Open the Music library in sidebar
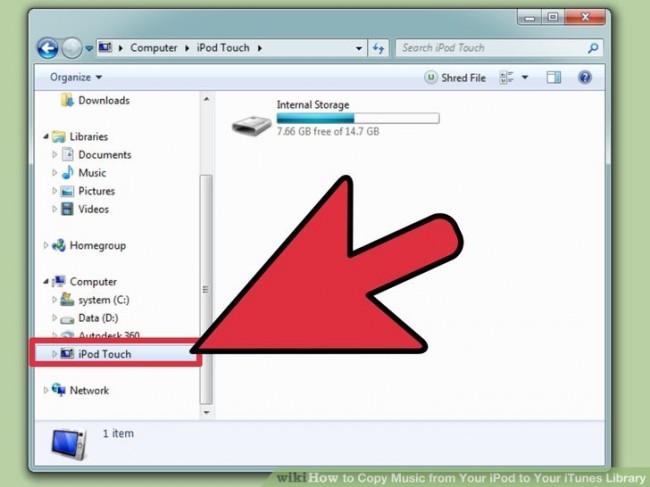The height and width of the screenshot is (487, 650). (x=92, y=173)
